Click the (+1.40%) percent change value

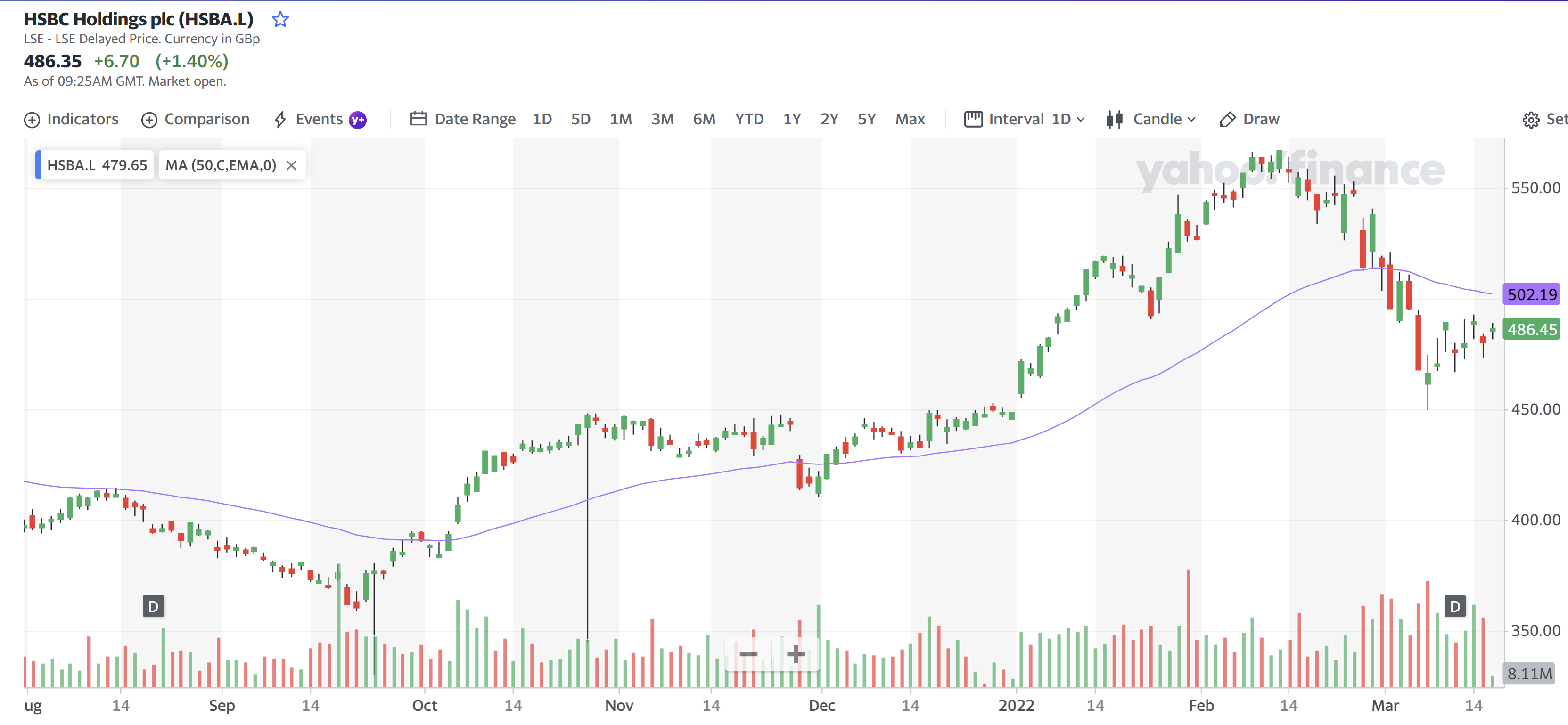coord(192,61)
